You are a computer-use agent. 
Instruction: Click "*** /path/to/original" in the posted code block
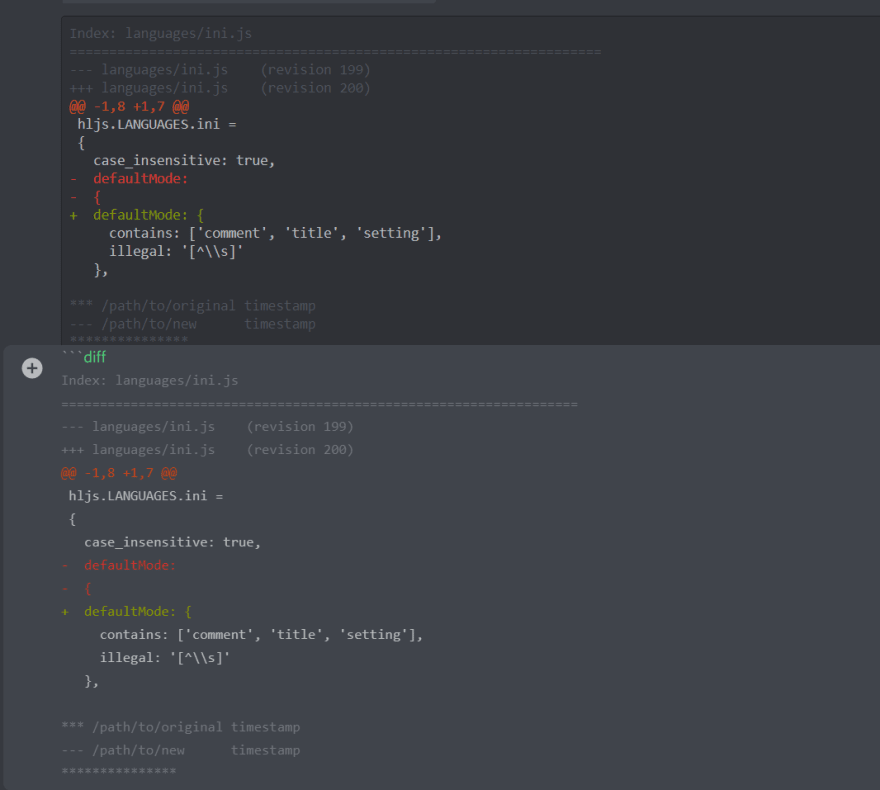point(153,306)
